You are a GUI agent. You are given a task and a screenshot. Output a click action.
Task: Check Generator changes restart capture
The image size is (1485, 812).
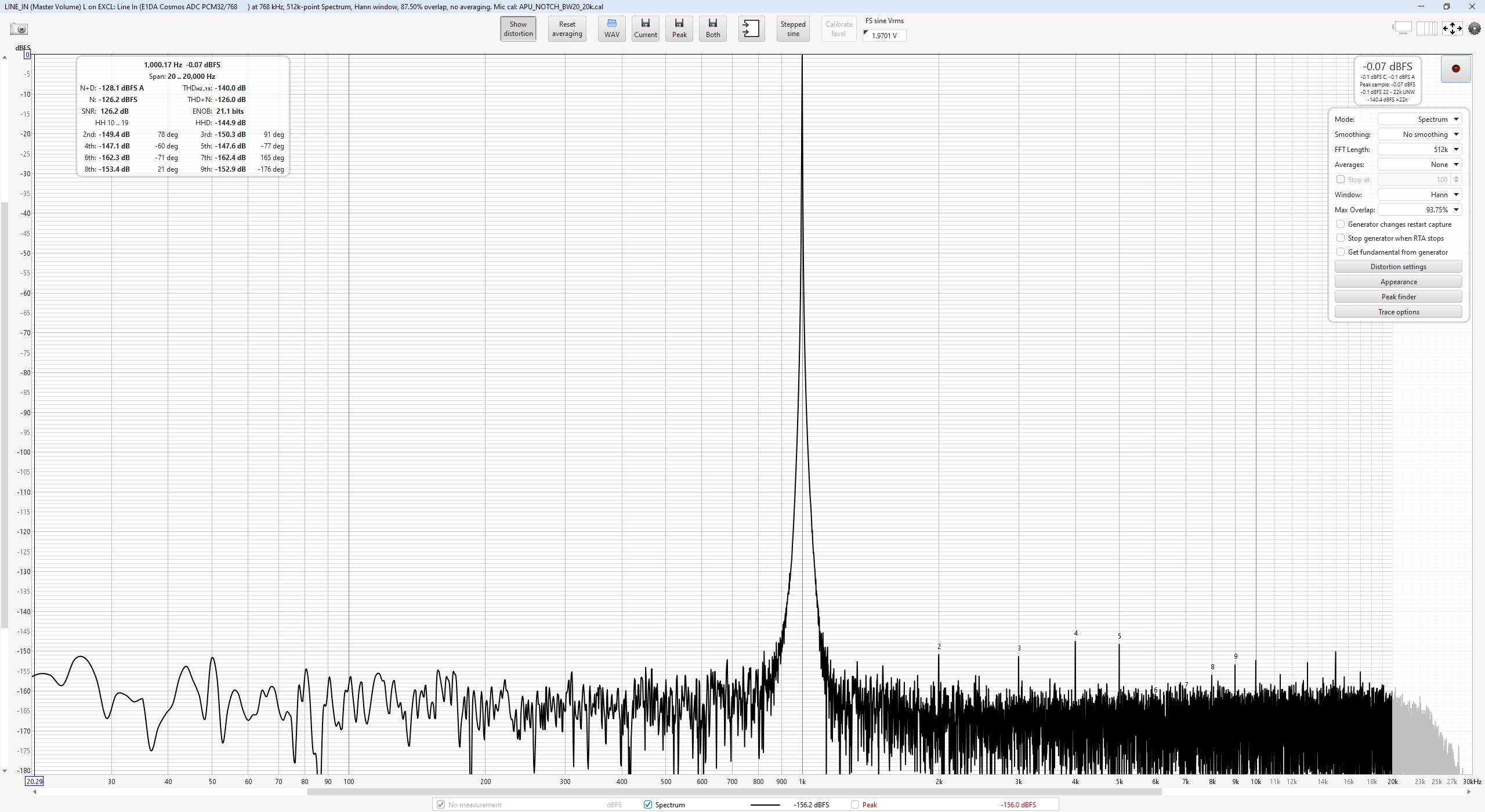pyautogui.click(x=1340, y=224)
